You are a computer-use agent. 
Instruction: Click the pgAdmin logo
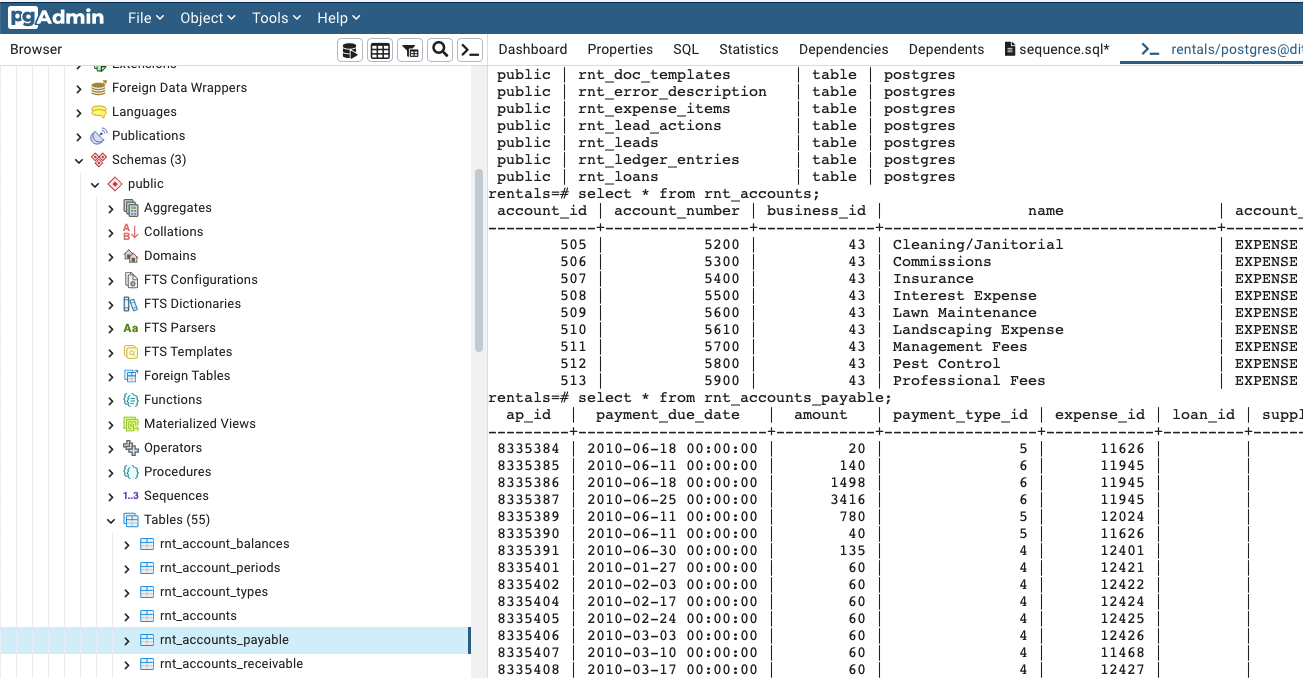click(56, 18)
